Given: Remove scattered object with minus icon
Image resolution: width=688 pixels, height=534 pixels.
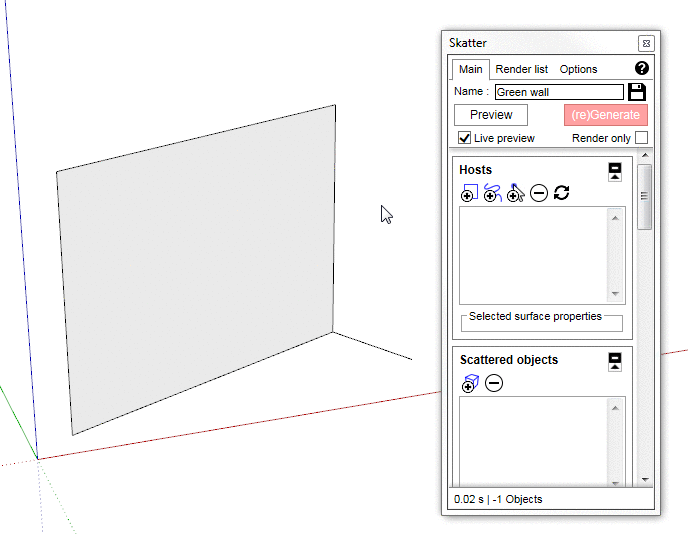Looking at the screenshot, I should click(x=494, y=384).
